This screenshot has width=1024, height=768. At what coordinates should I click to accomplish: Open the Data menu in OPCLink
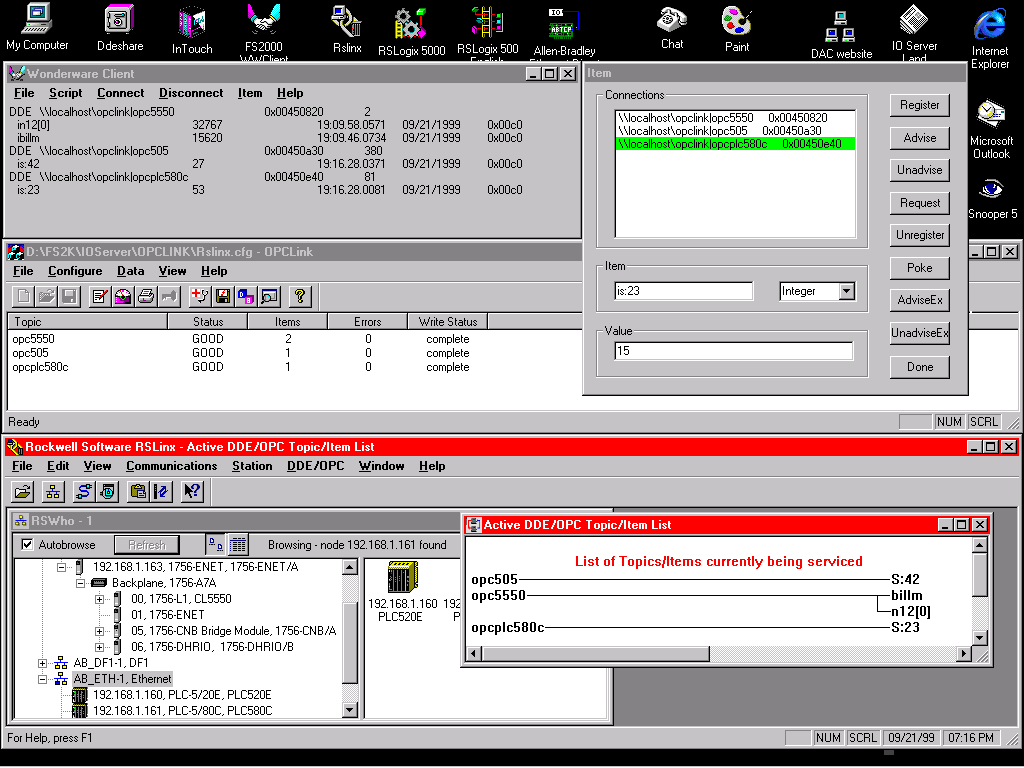coord(131,271)
